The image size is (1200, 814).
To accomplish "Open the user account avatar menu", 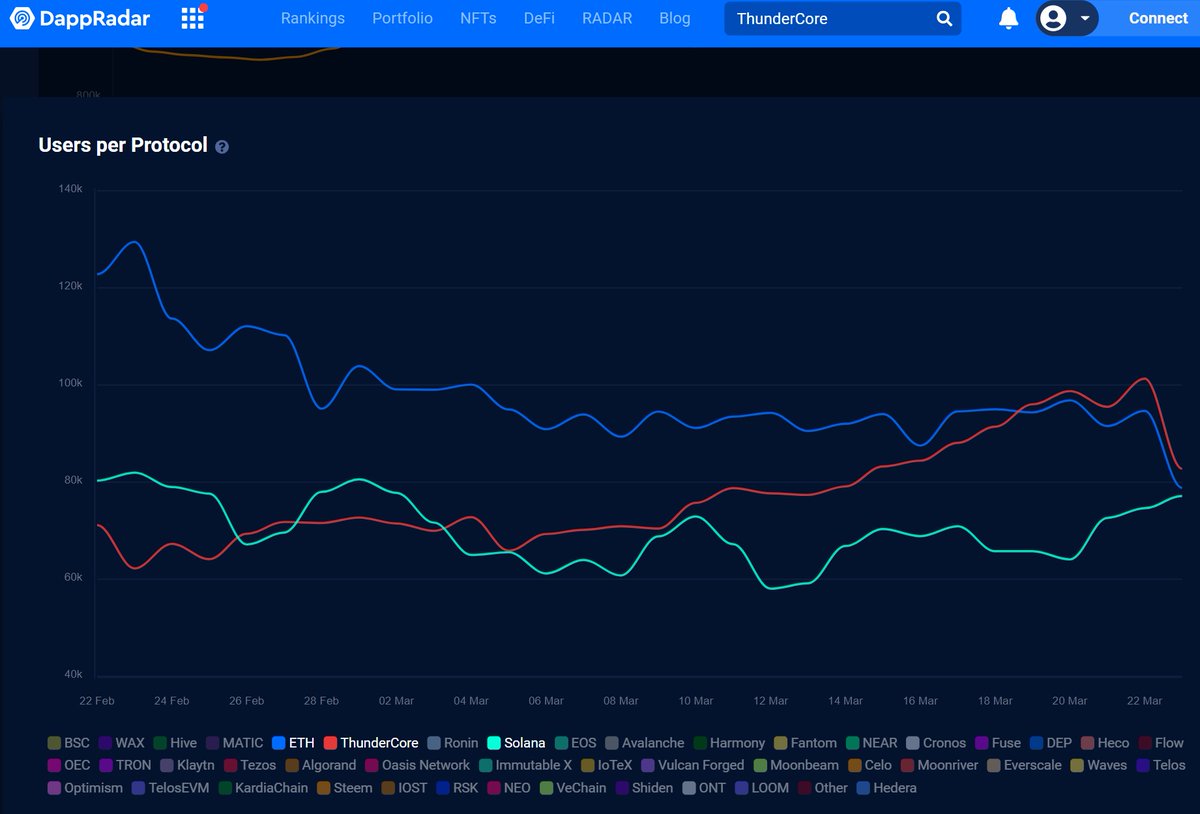I will 1053,18.
